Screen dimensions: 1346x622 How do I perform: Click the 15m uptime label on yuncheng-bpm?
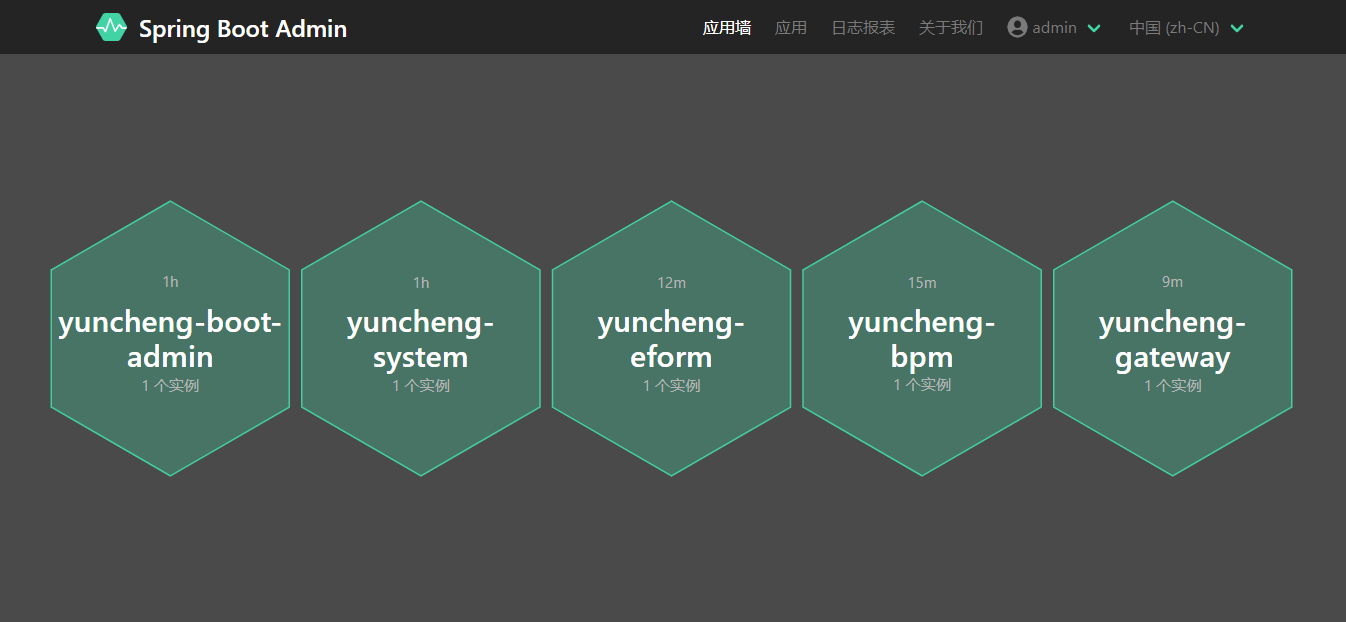(921, 282)
